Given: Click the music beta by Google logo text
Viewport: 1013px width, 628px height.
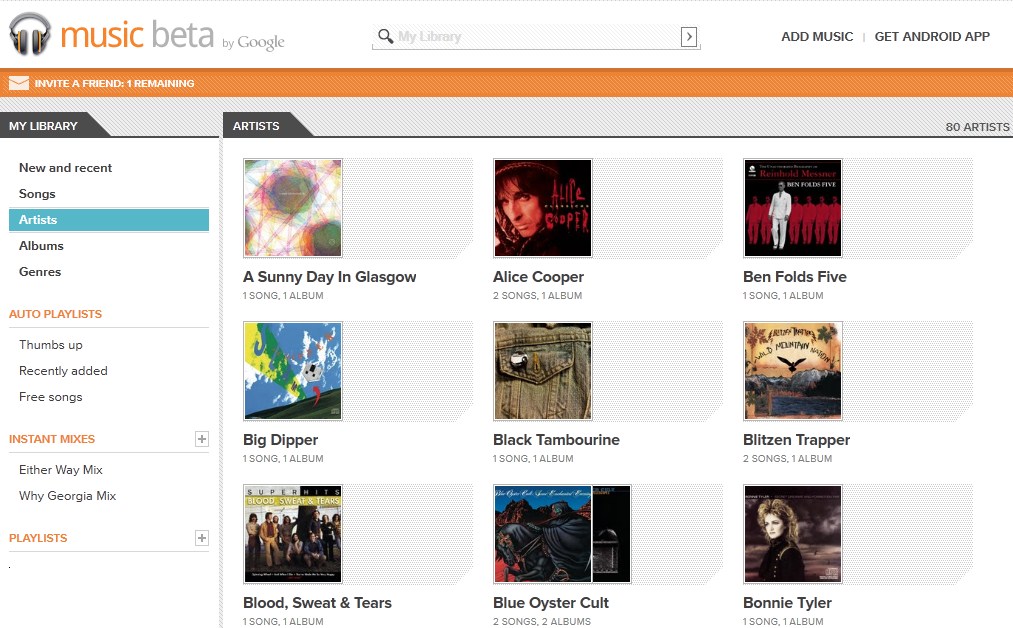Looking at the screenshot, I should click(172, 35).
